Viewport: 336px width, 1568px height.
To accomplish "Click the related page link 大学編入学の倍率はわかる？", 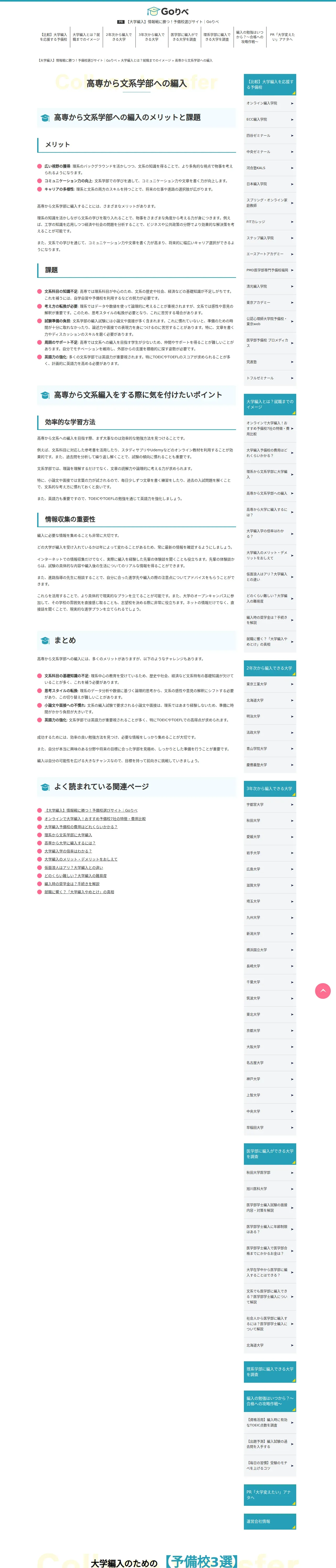I will tap(68, 852).
